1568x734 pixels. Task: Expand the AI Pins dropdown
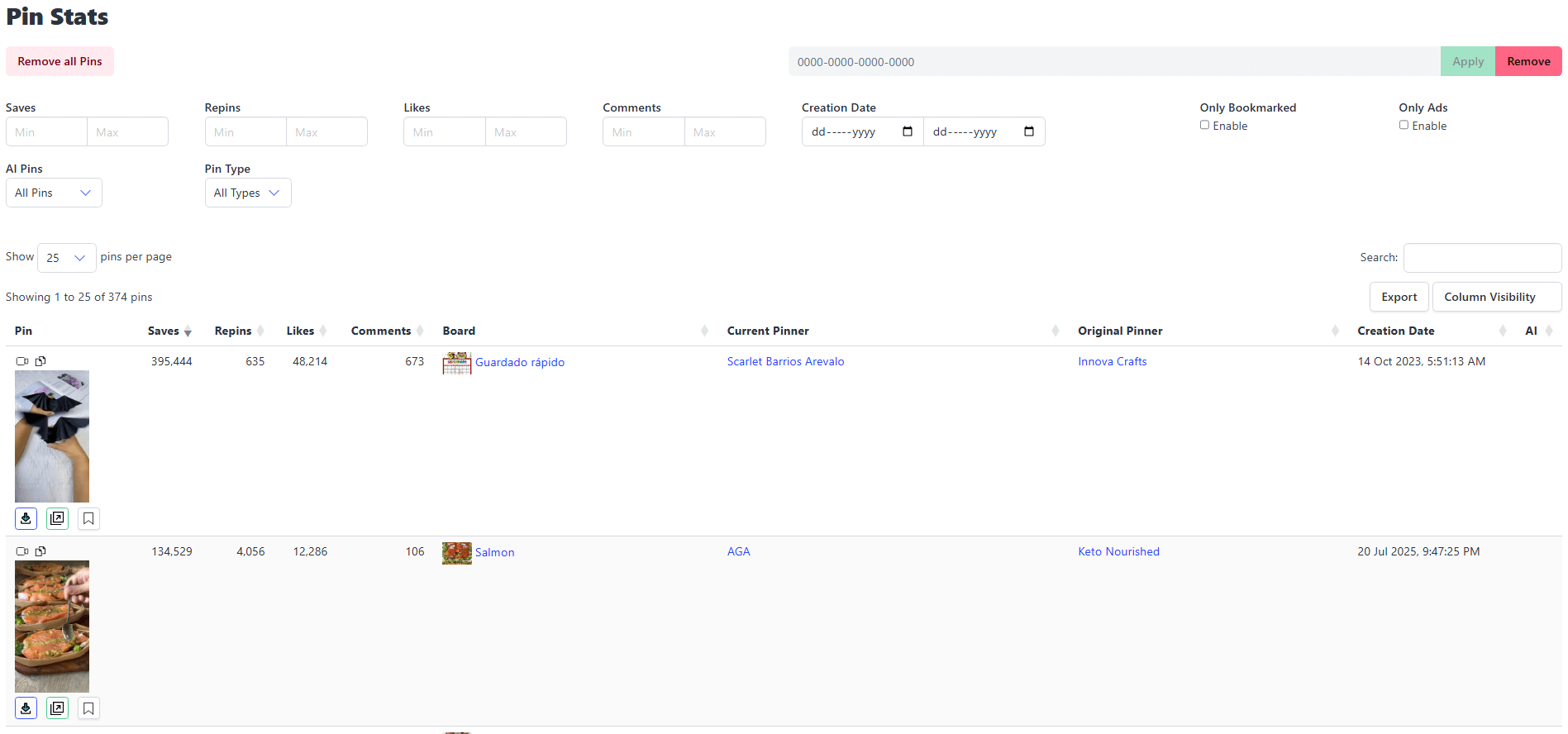pos(54,193)
